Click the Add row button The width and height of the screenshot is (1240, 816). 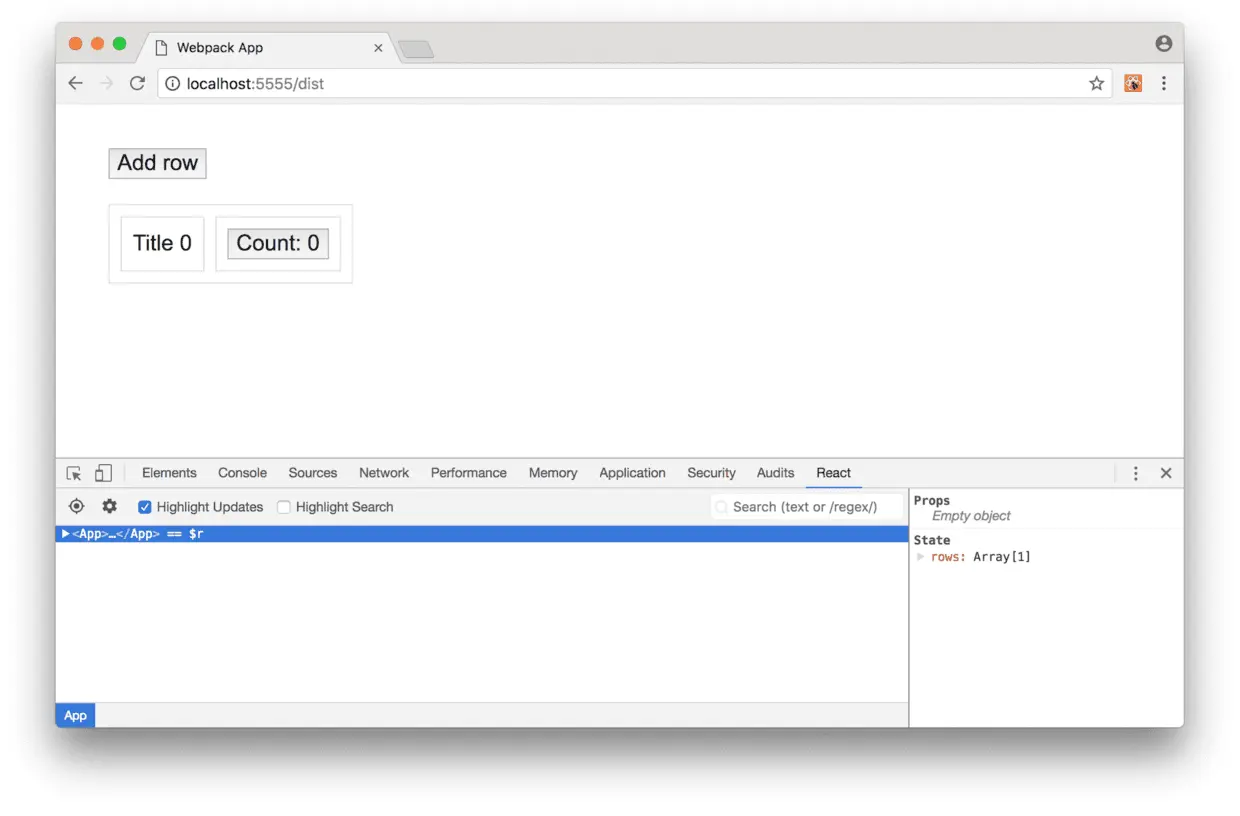(x=157, y=163)
